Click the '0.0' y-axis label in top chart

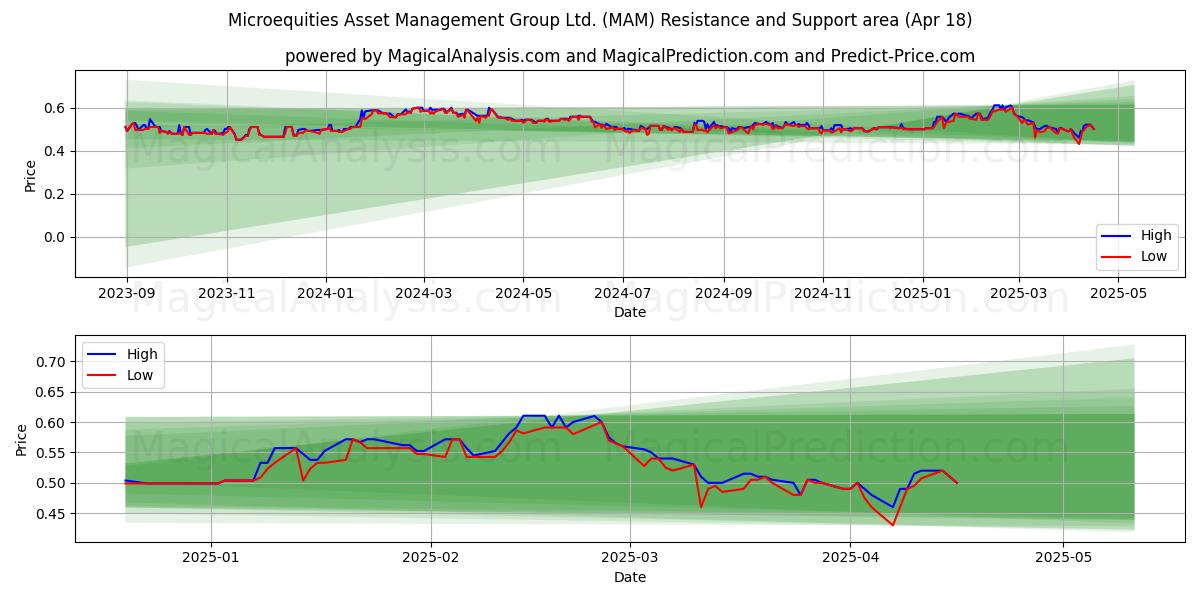pos(56,237)
